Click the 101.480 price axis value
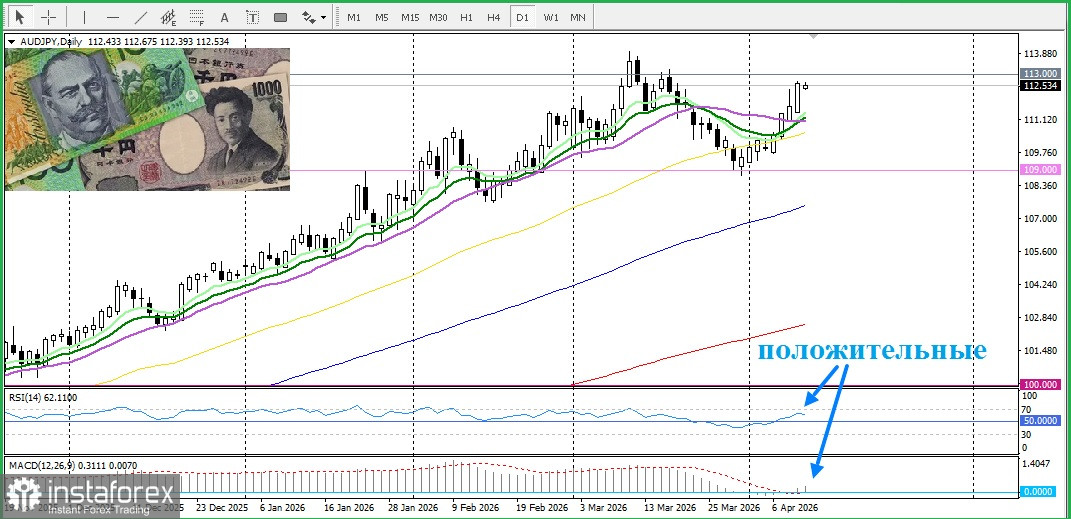Screen dimensions: 1071x519 [x=1038, y=351]
